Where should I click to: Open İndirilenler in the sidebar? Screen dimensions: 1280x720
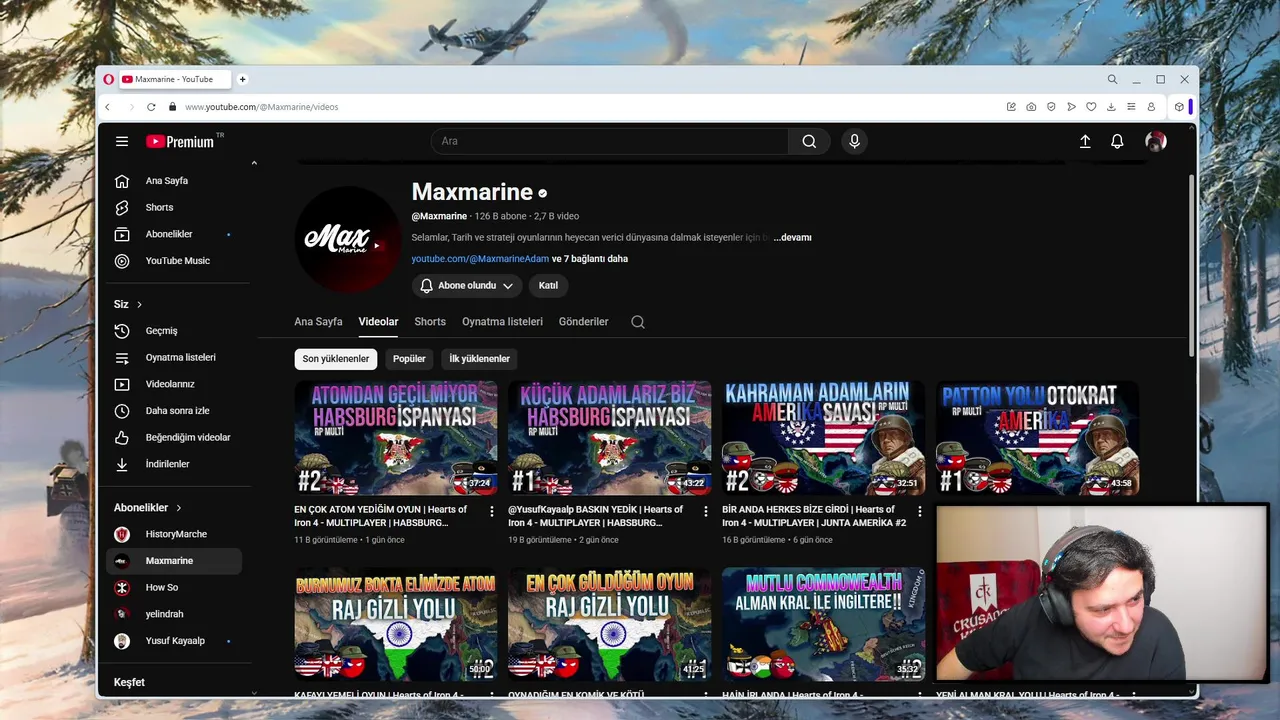tap(174, 464)
